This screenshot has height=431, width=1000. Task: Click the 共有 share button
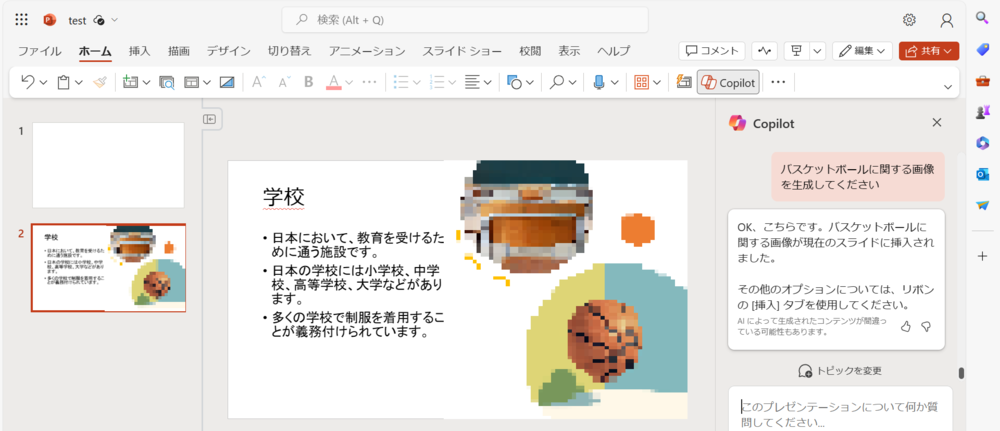click(x=929, y=51)
